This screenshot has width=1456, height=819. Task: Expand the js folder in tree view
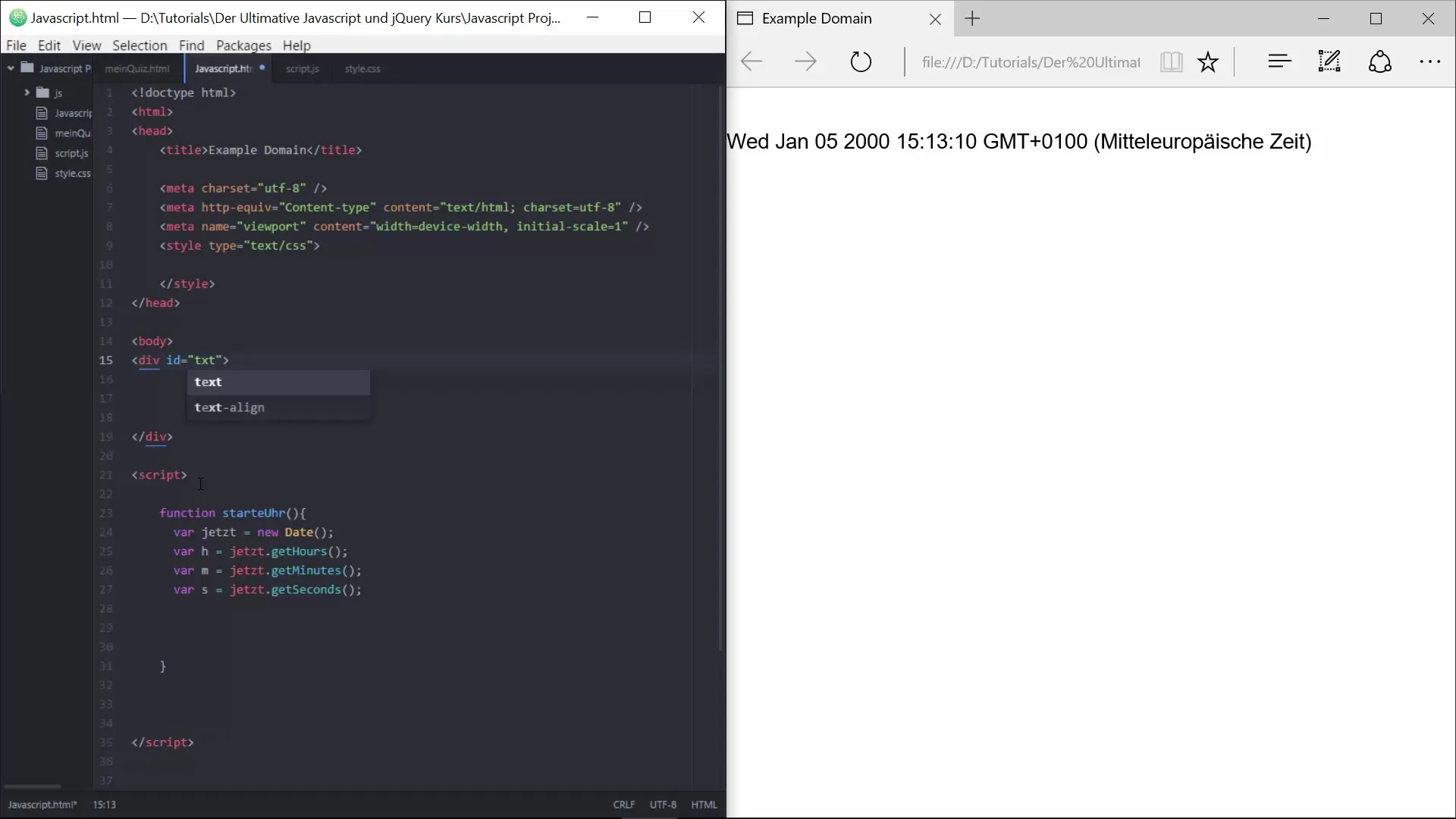click(x=27, y=93)
